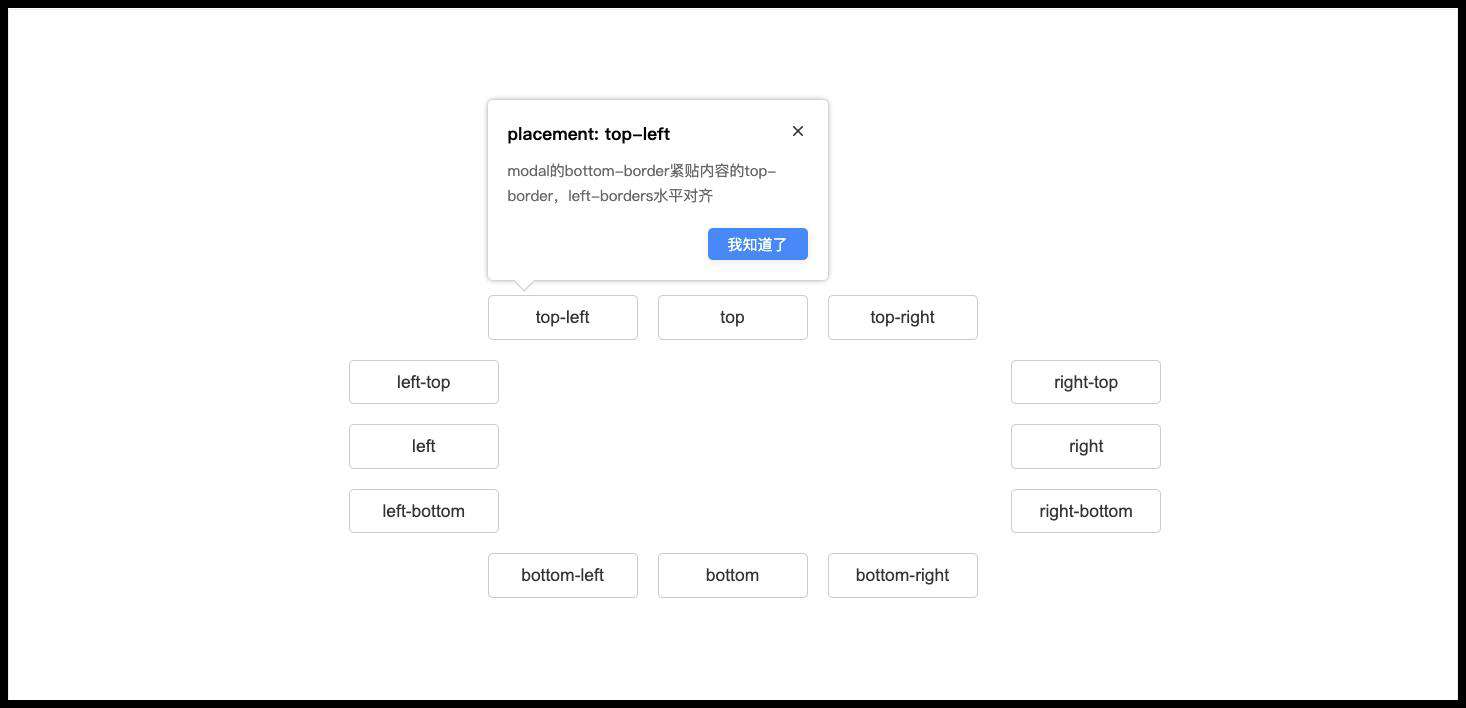
Task: Click the empty center area between placement buttons
Action: [755, 446]
